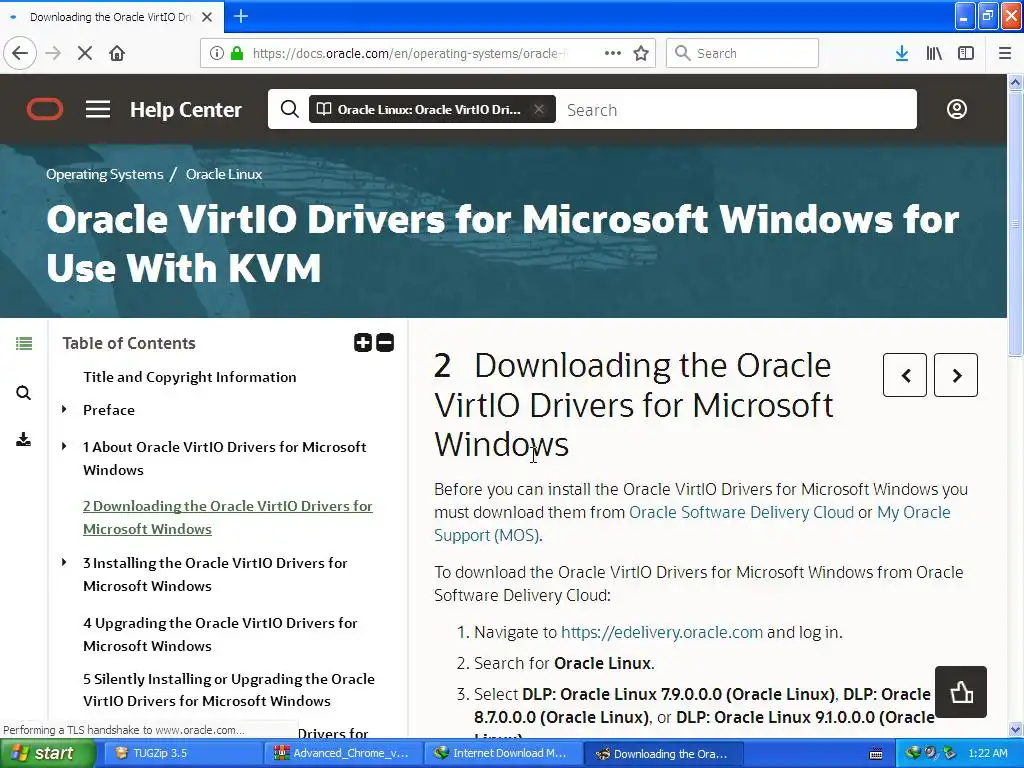Image resolution: width=1024 pixels, height=768 pixels.
Task: Remove the Oracle VirtIO search scope chip
Action: pyautogui.click(x=539, y=109)
